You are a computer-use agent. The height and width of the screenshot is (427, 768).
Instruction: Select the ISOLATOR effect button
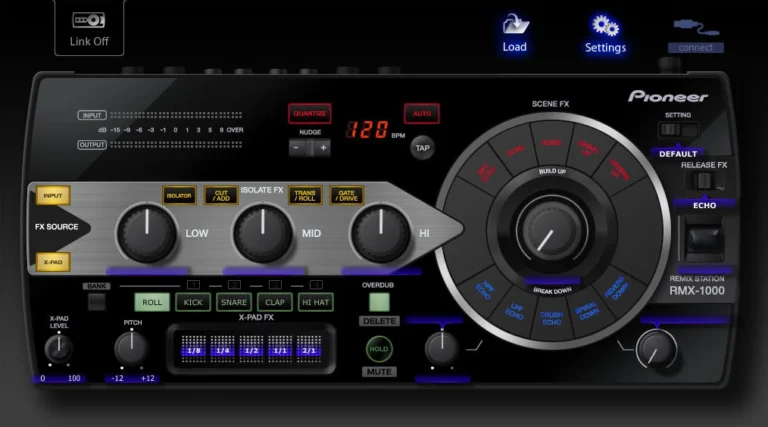179,195
